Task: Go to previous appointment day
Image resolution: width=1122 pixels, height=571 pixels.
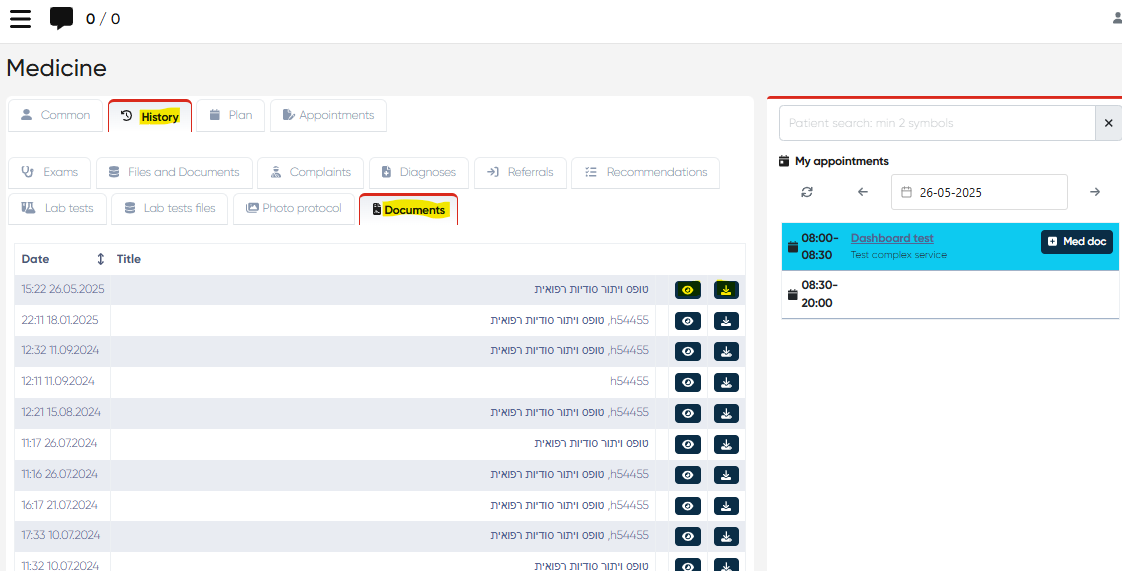Action: [x=863, y=192]
